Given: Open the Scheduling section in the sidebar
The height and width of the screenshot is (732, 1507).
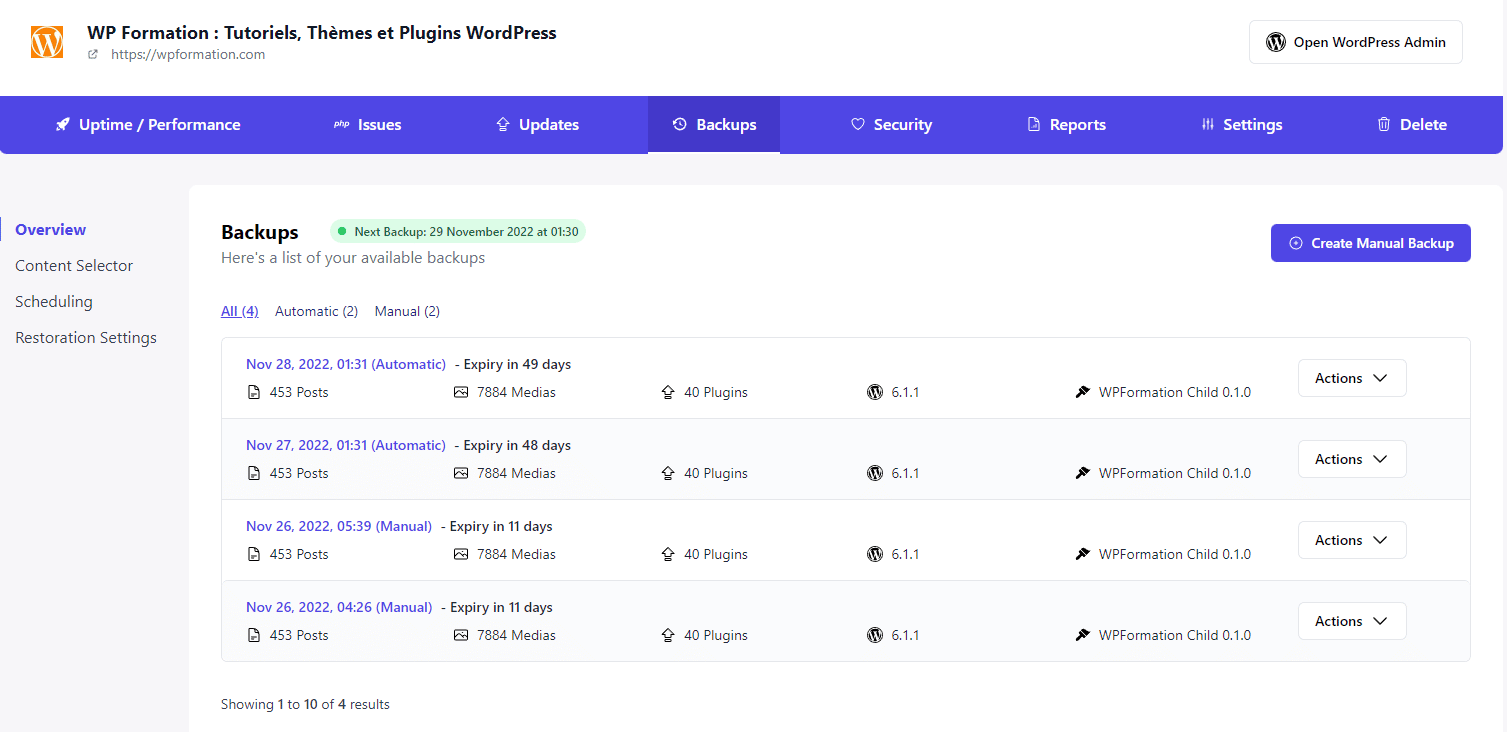Looking at the screenshot, I should coord(54,302).
